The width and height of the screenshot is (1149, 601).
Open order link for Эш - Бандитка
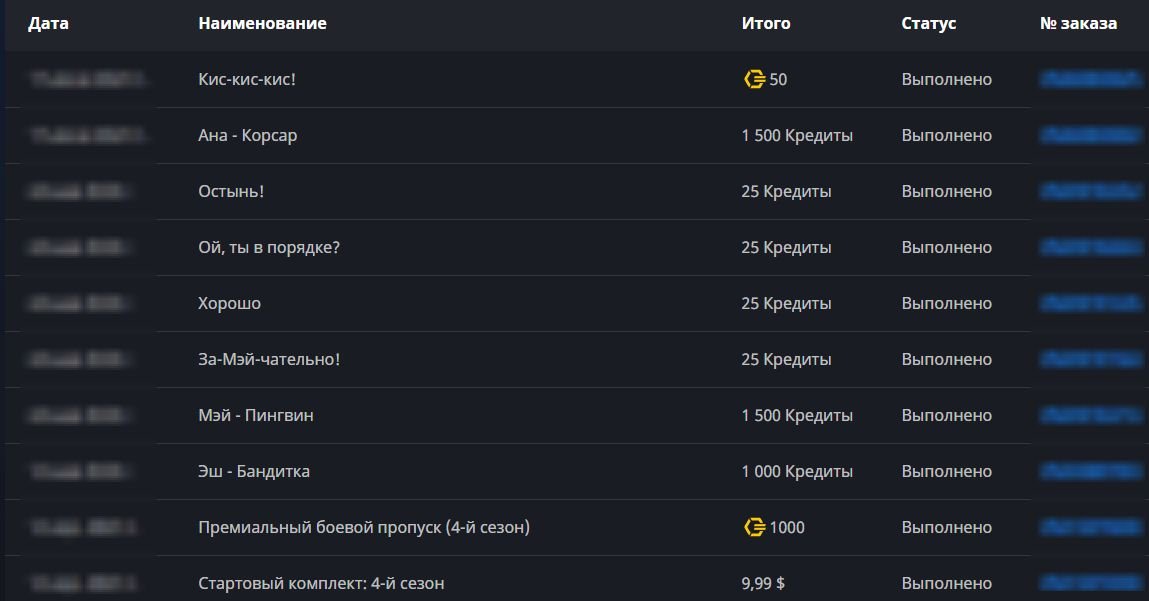(x=1090, y=471)
